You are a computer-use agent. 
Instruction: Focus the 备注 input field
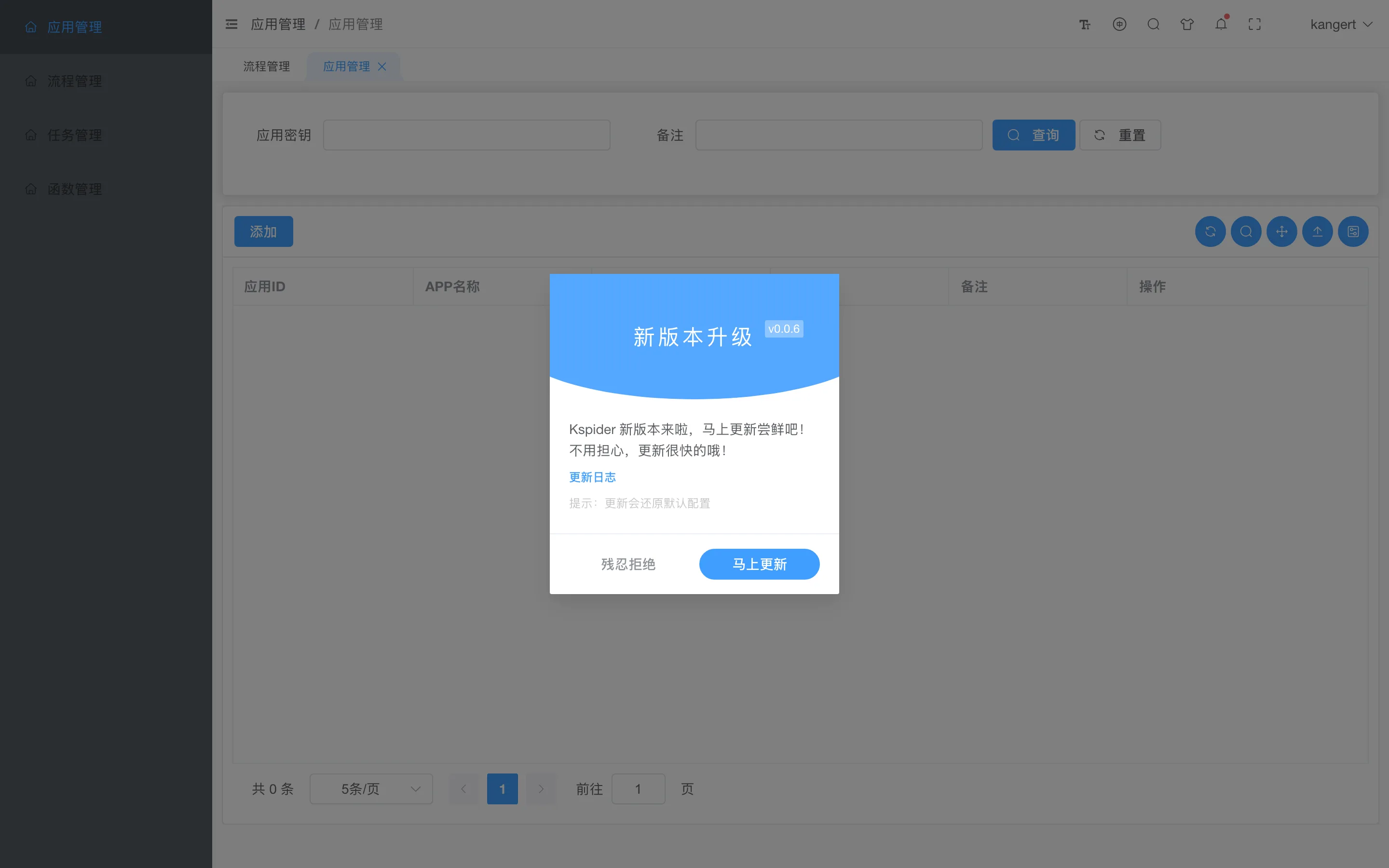click(x=839, y=135)
